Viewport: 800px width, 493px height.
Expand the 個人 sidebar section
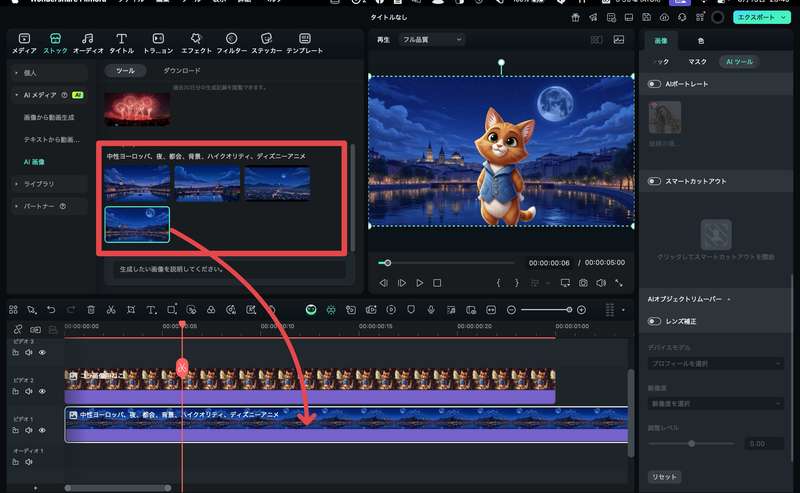coord(16,73)
